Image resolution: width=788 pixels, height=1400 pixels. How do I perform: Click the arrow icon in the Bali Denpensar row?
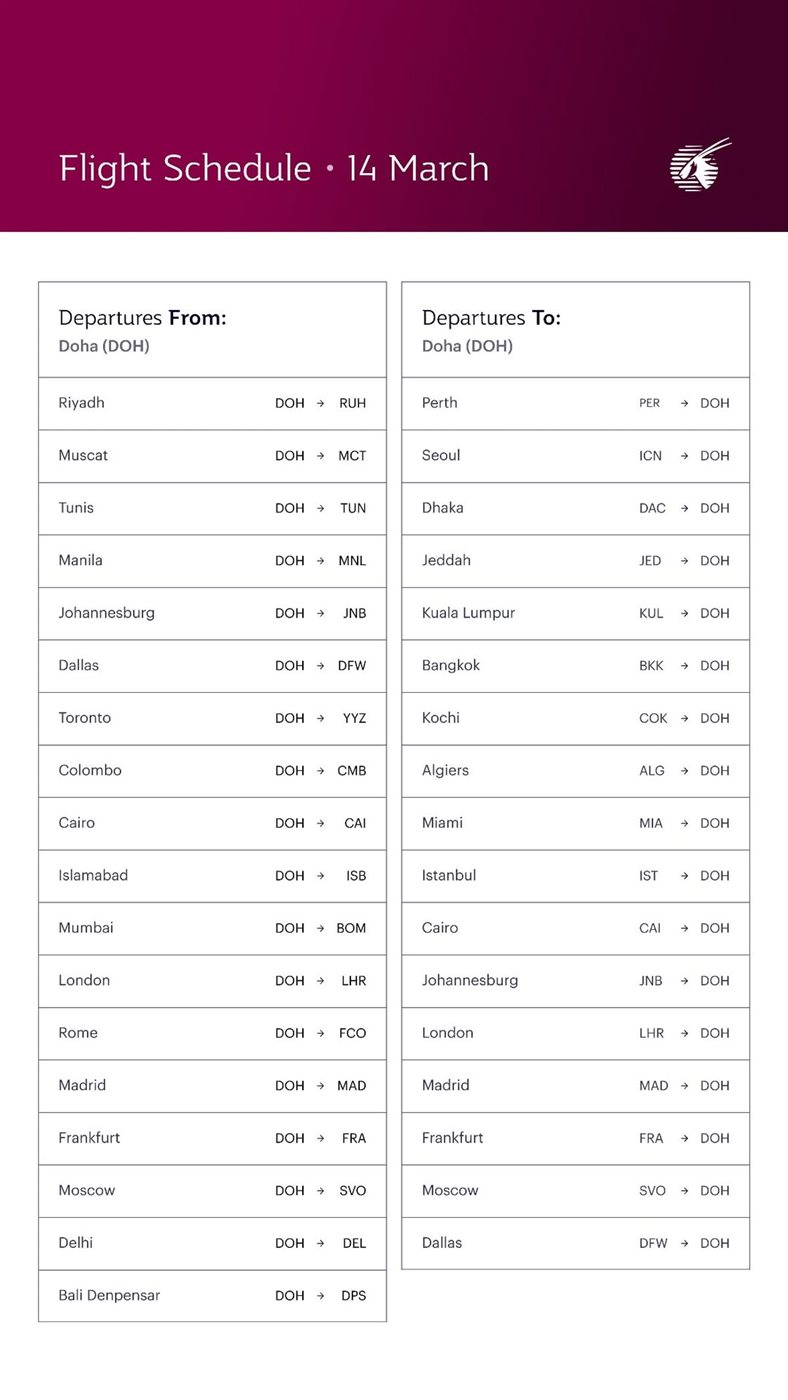click(x=321, y=1296)
